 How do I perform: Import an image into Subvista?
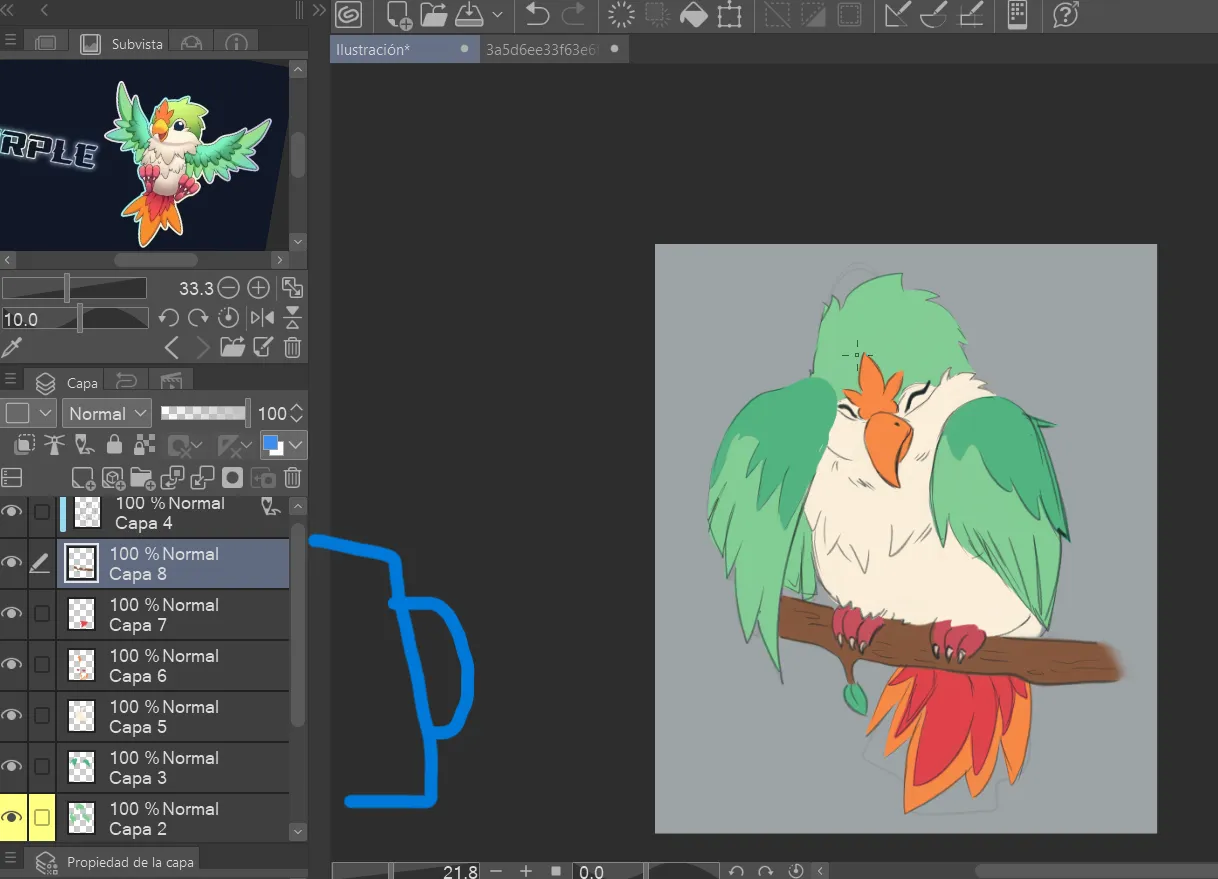coord(233,348)
